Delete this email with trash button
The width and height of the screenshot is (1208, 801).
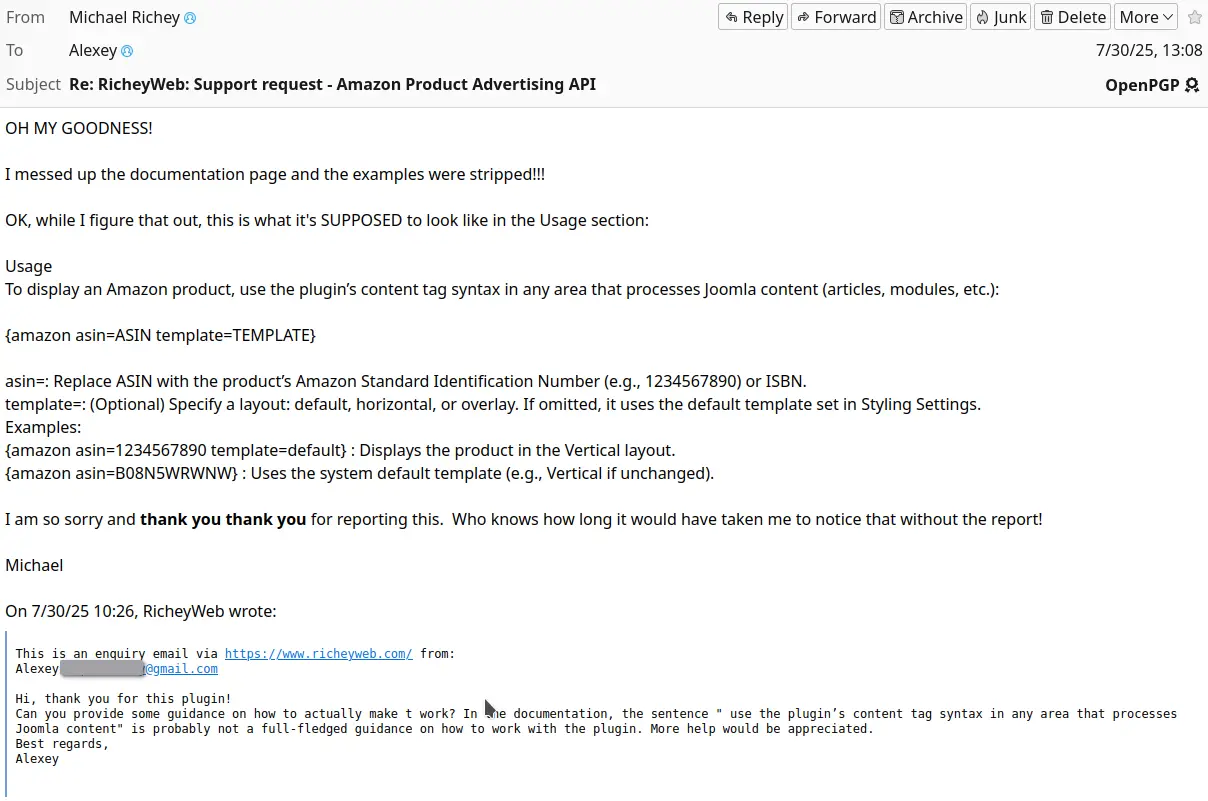[x=1073, y=17]
